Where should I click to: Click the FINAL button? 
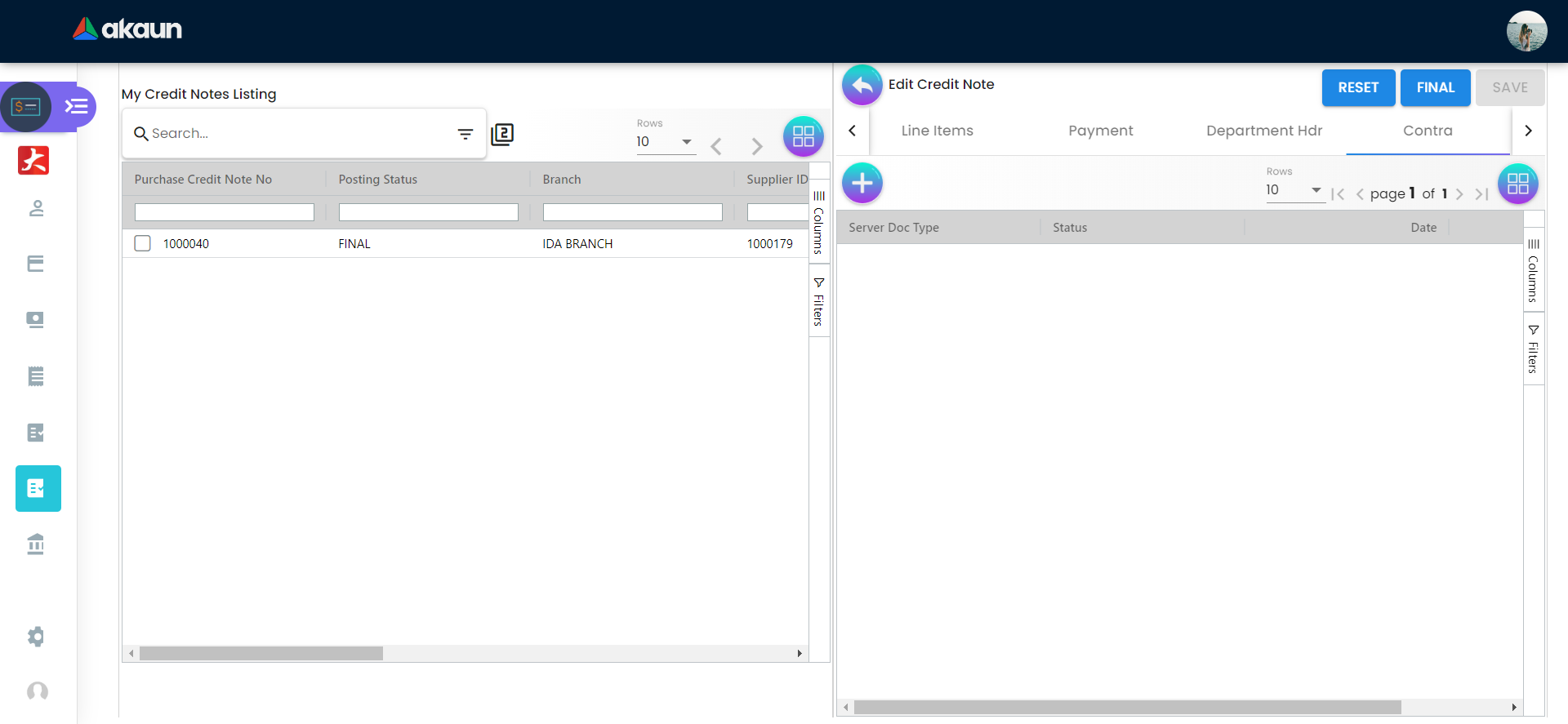click(x=1435, y=87)
